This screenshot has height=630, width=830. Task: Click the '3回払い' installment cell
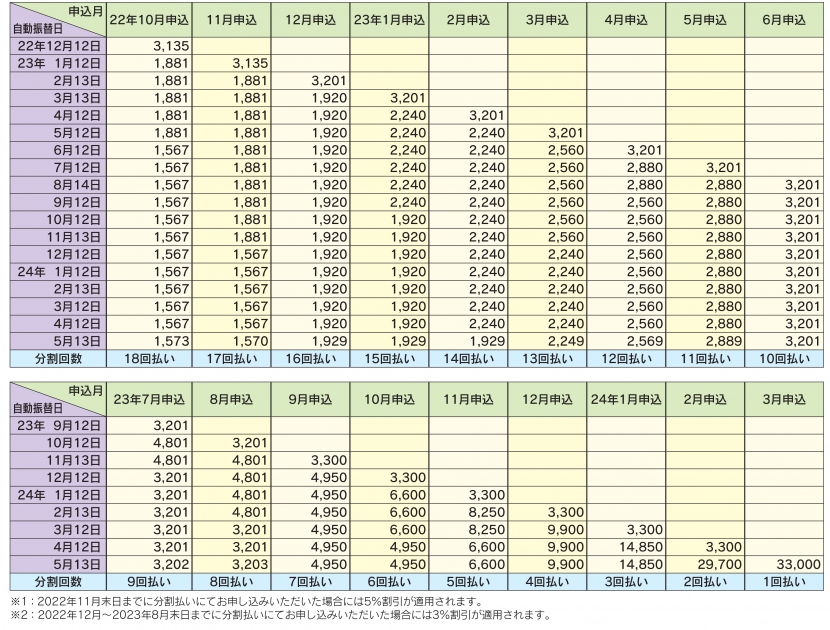click(x=626, y=582)
